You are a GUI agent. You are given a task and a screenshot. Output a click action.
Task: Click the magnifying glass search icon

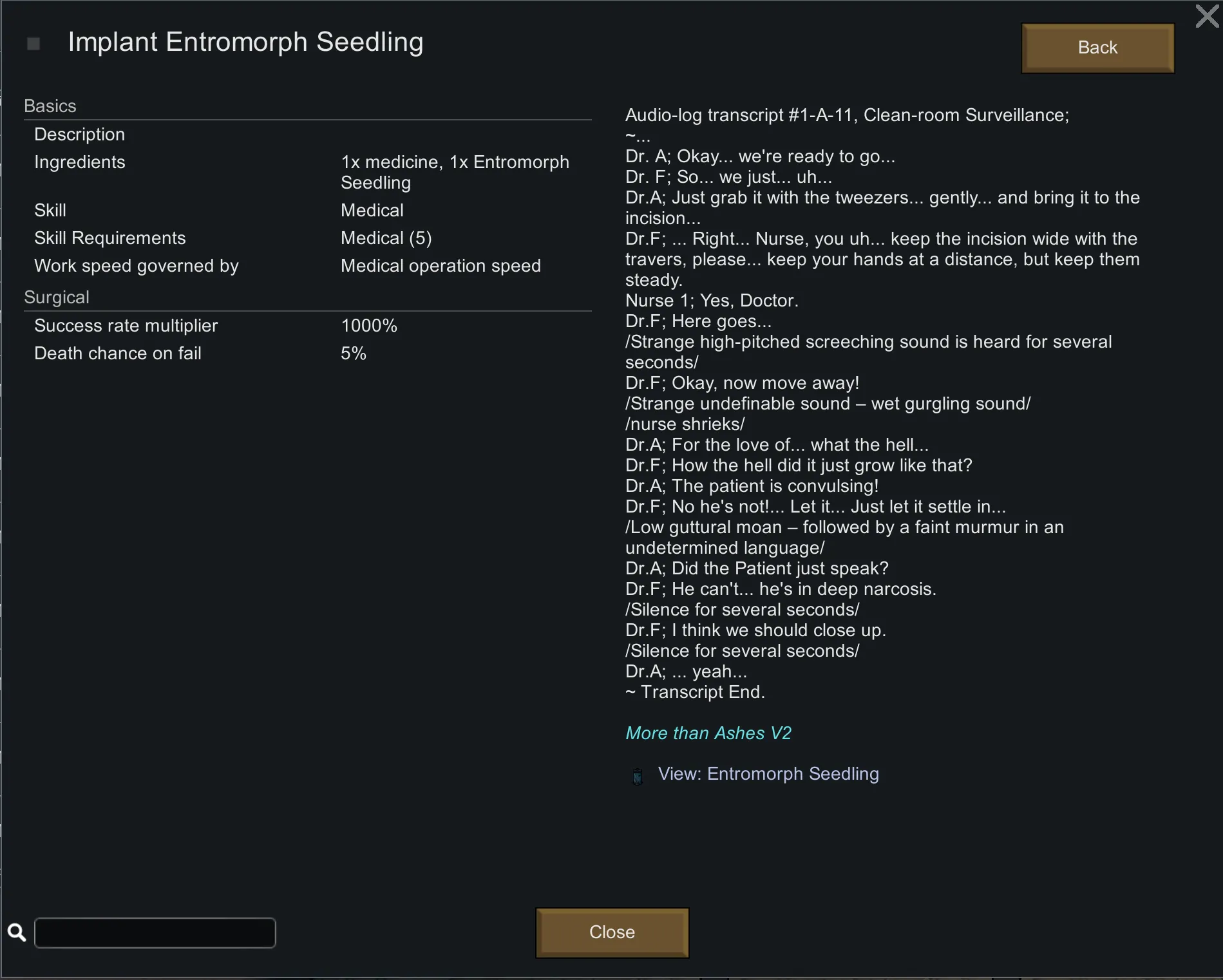click(x=17, y=932)
